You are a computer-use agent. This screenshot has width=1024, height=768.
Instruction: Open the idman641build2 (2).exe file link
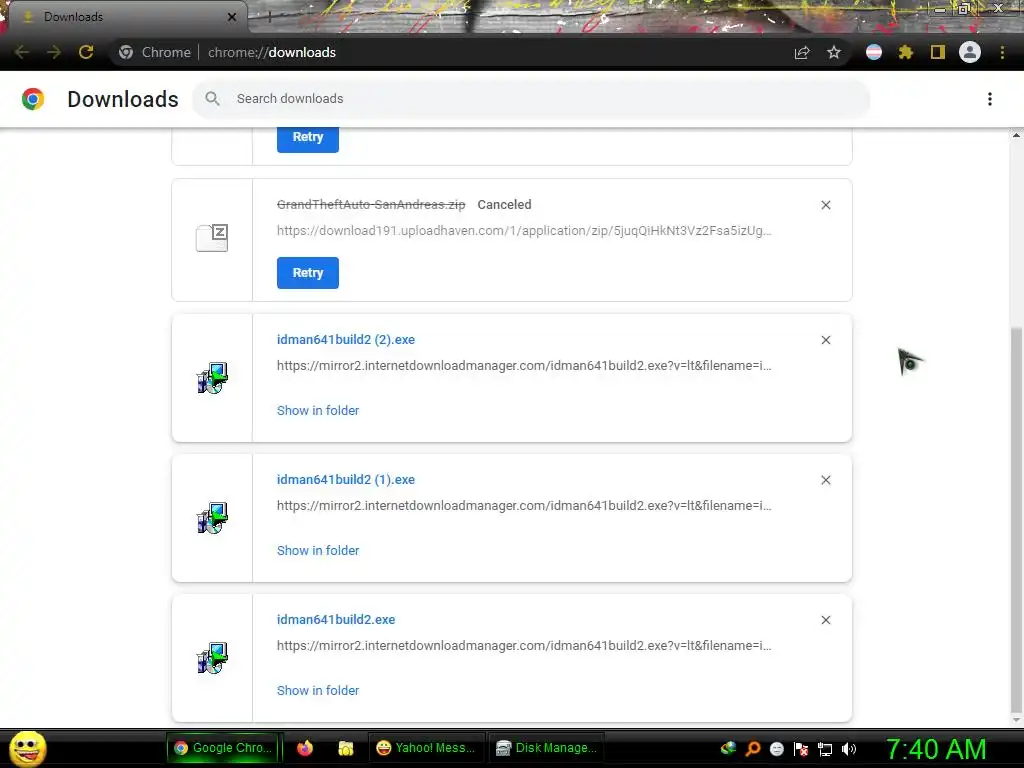point(345,340)
